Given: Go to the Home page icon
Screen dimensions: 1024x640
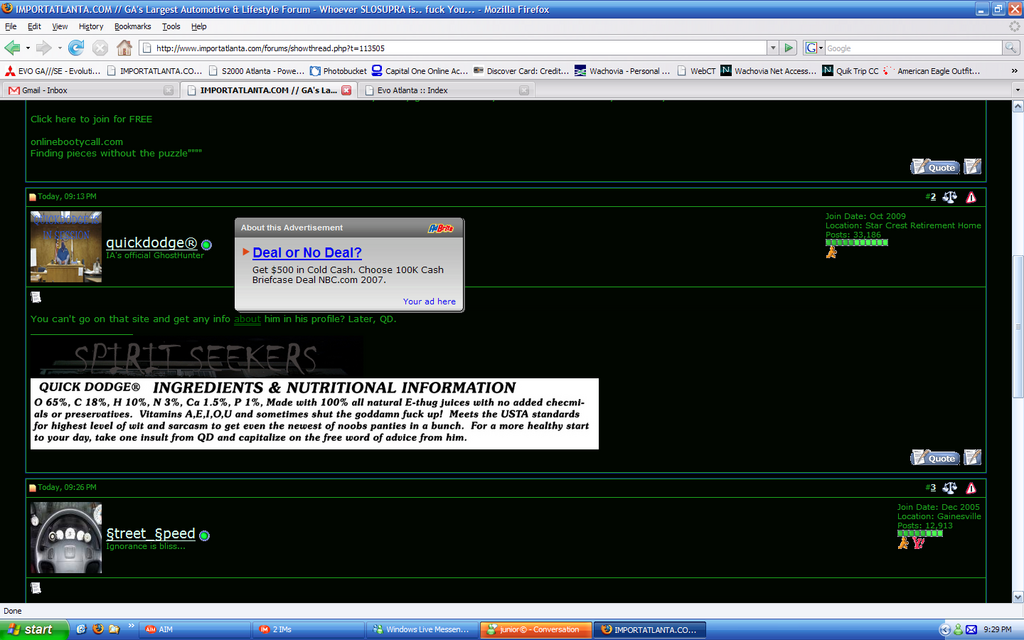Looking at the screenshot, I should [124, 47].
